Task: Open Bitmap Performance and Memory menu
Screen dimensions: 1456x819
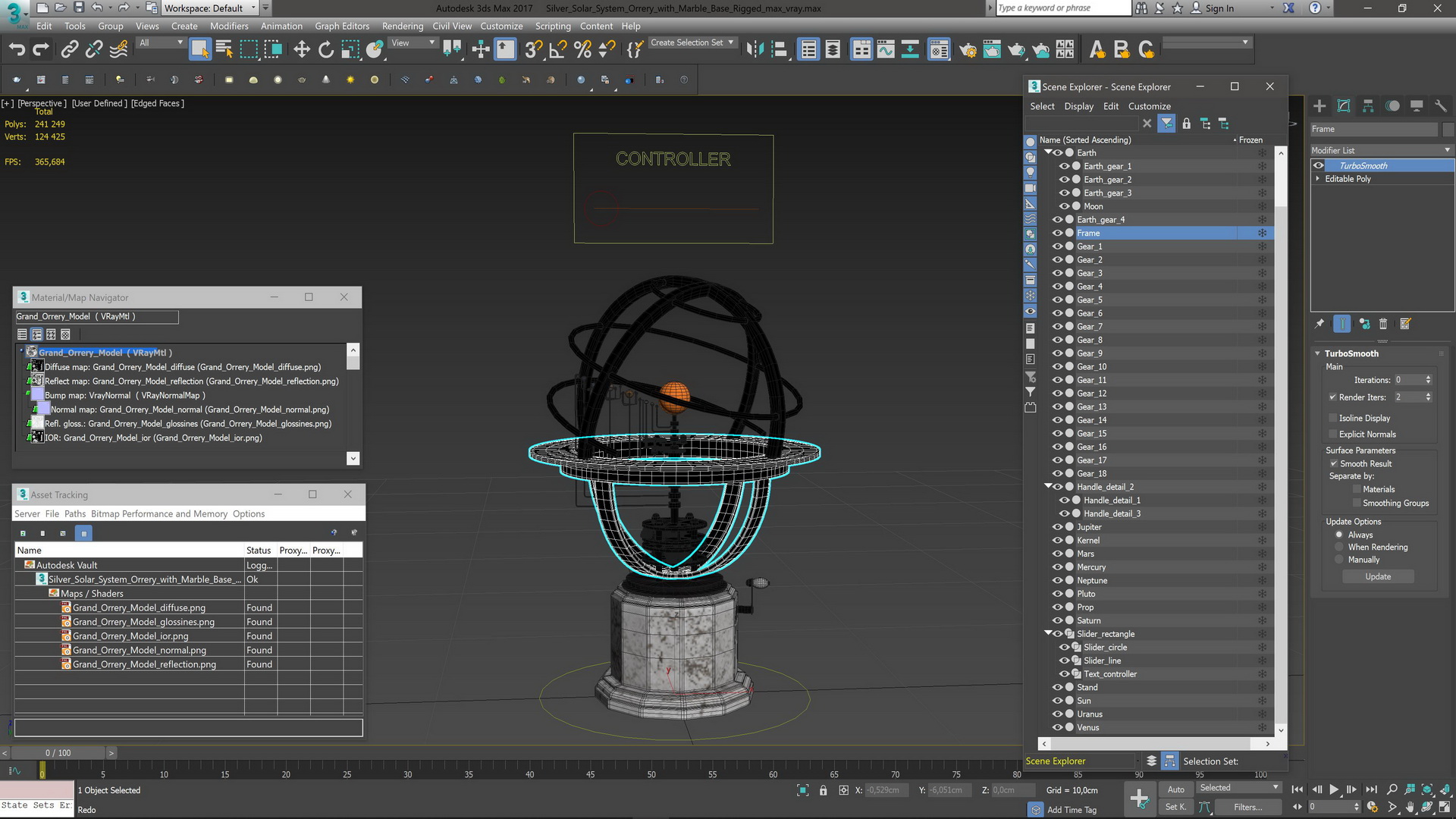Action: pyautogui.click(x=159, y=513)
